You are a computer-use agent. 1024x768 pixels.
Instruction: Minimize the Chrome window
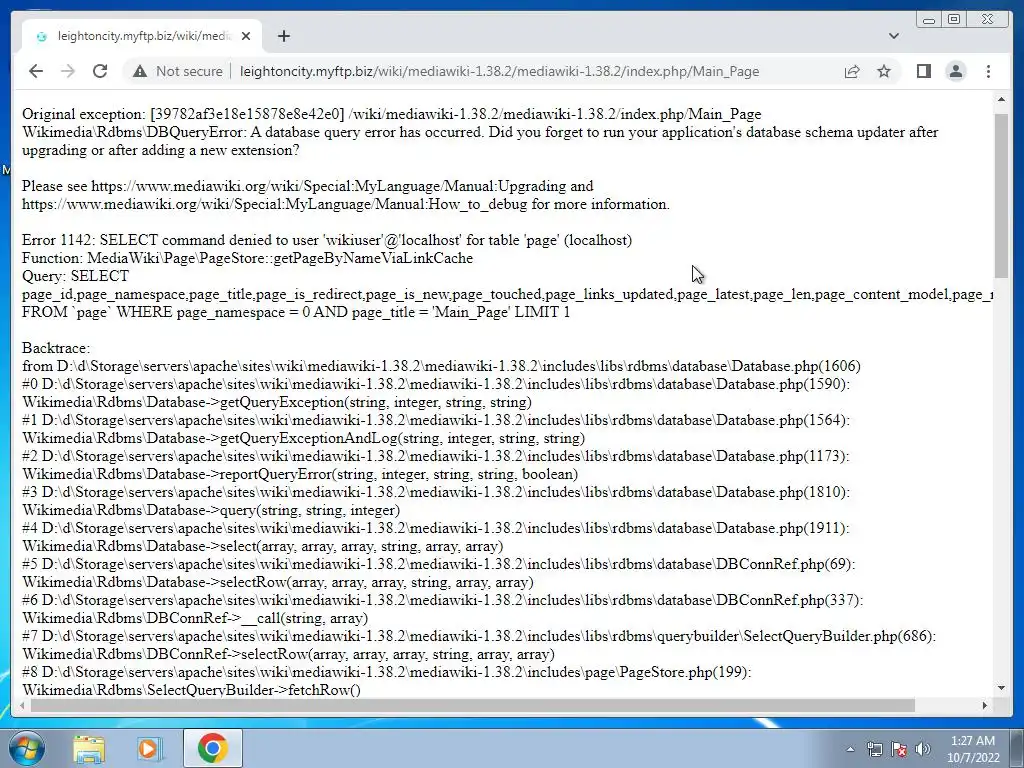pos(928,20)
